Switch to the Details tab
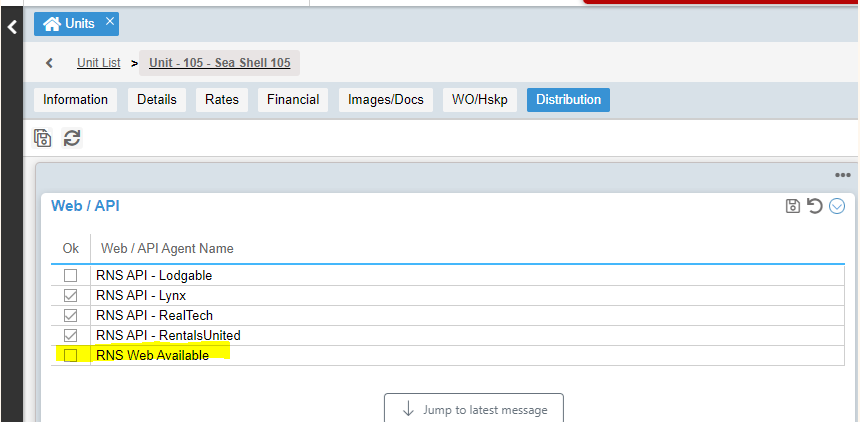Image resolution: width=860 pixels, height=422 pixels. point(157,100)
